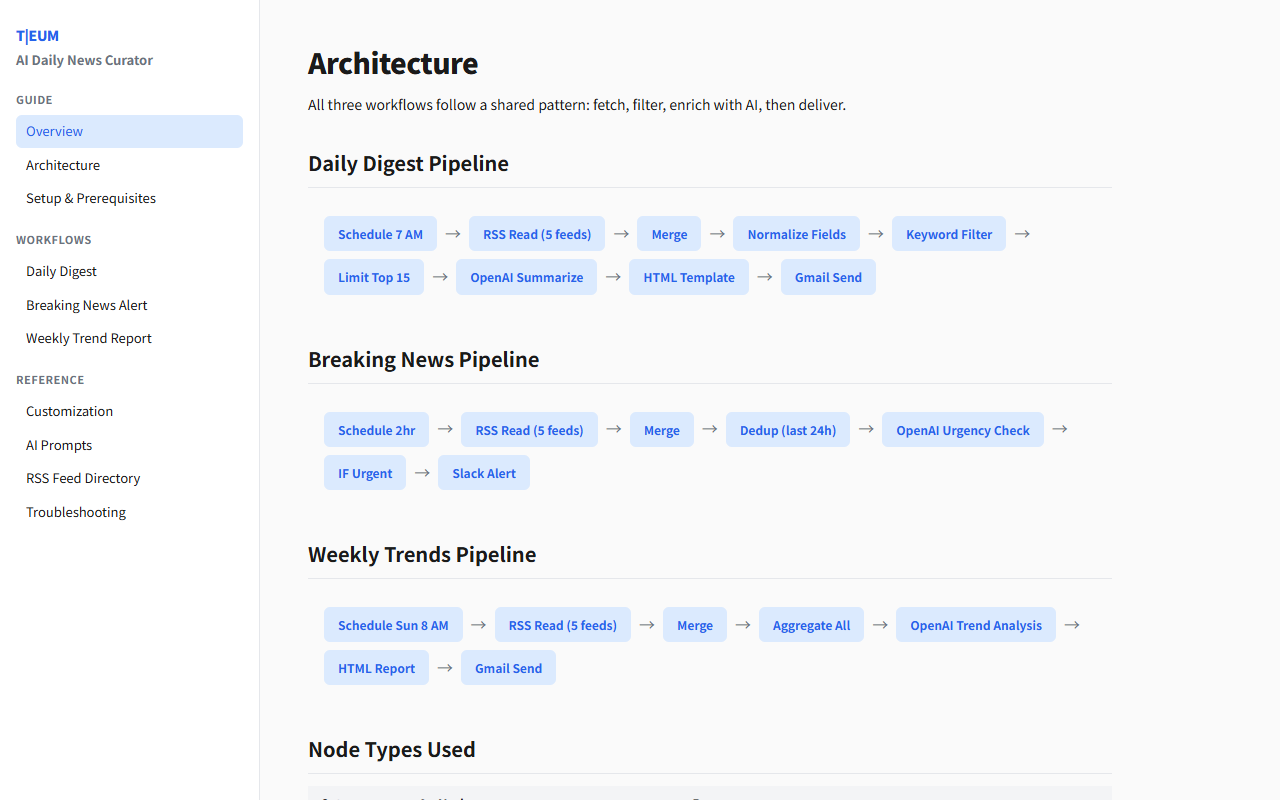Click the Aggregate All node in Weekly Trends
Viewport: 1280px width, 800px height.
tap(811, 624)
